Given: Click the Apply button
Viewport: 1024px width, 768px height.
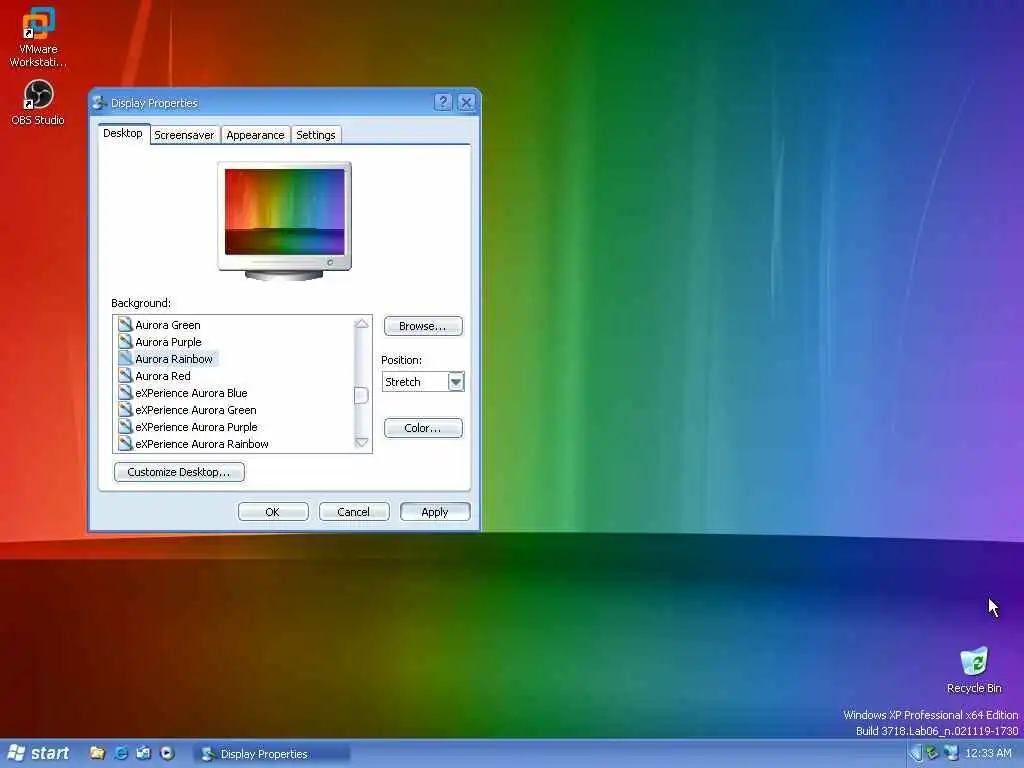Looking at the screenshot, I should click(x=435, y=511).
